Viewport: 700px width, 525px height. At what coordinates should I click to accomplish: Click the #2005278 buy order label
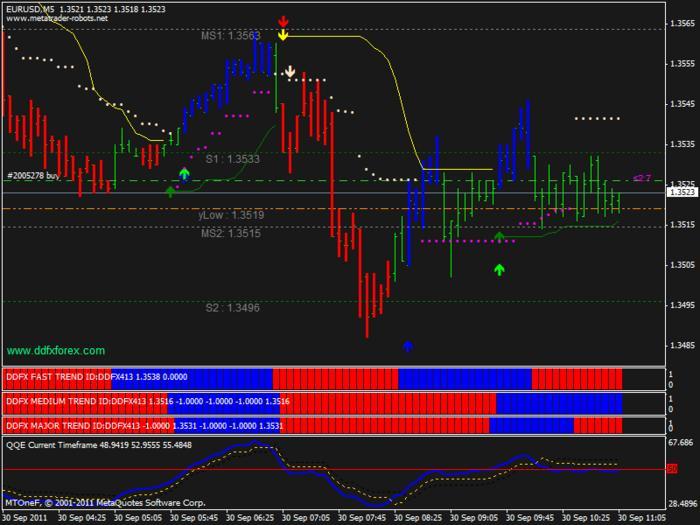(x=33, y=175)
